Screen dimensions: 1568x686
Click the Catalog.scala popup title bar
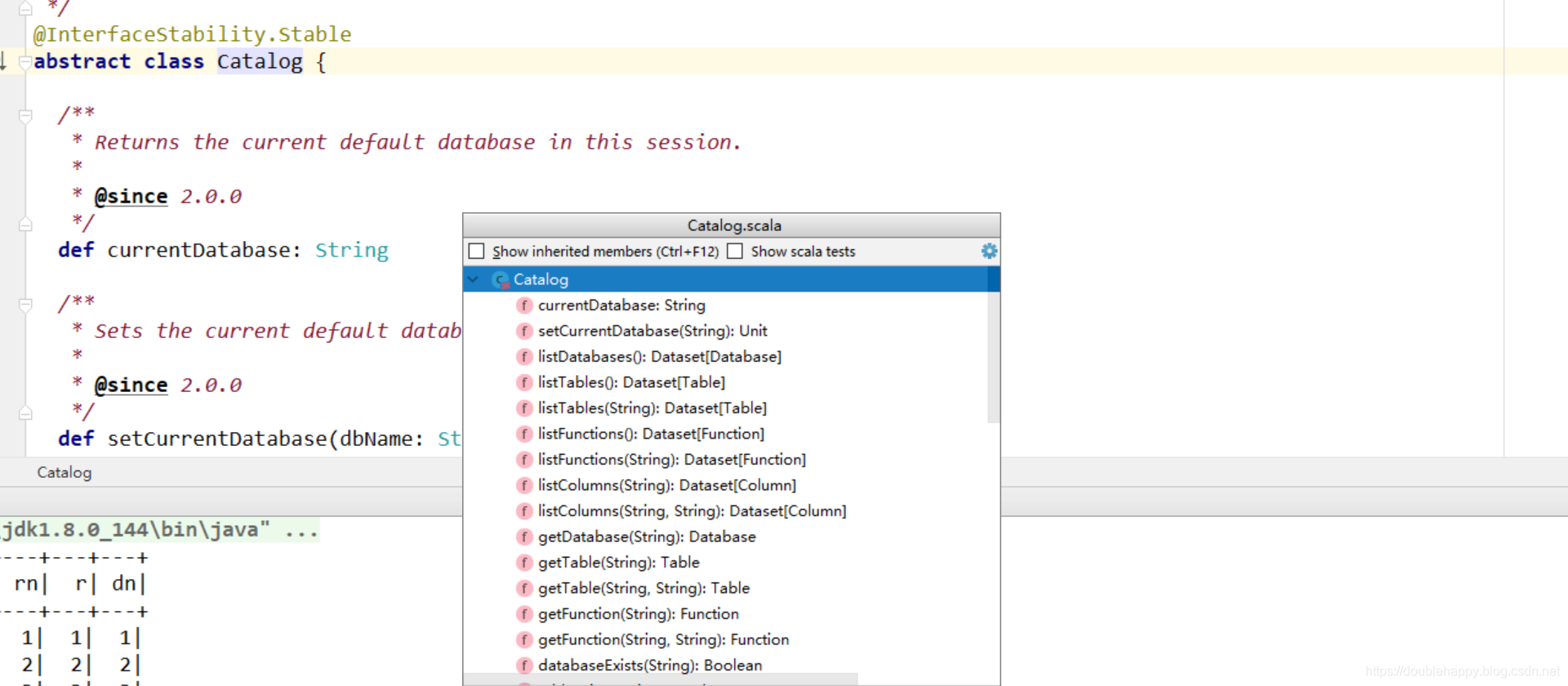coord(732,225)
